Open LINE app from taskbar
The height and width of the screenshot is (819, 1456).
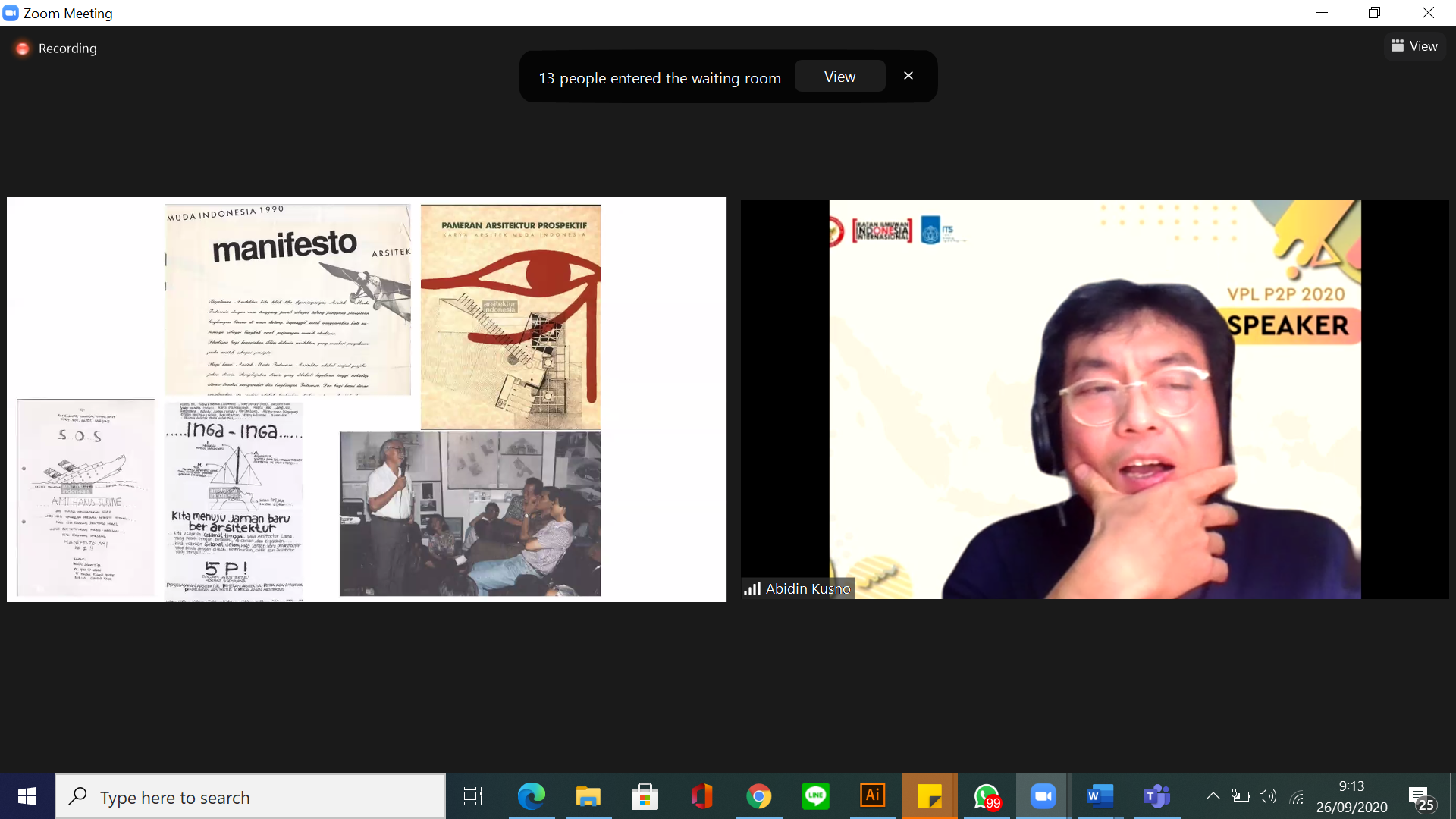[x=815, y=796]
